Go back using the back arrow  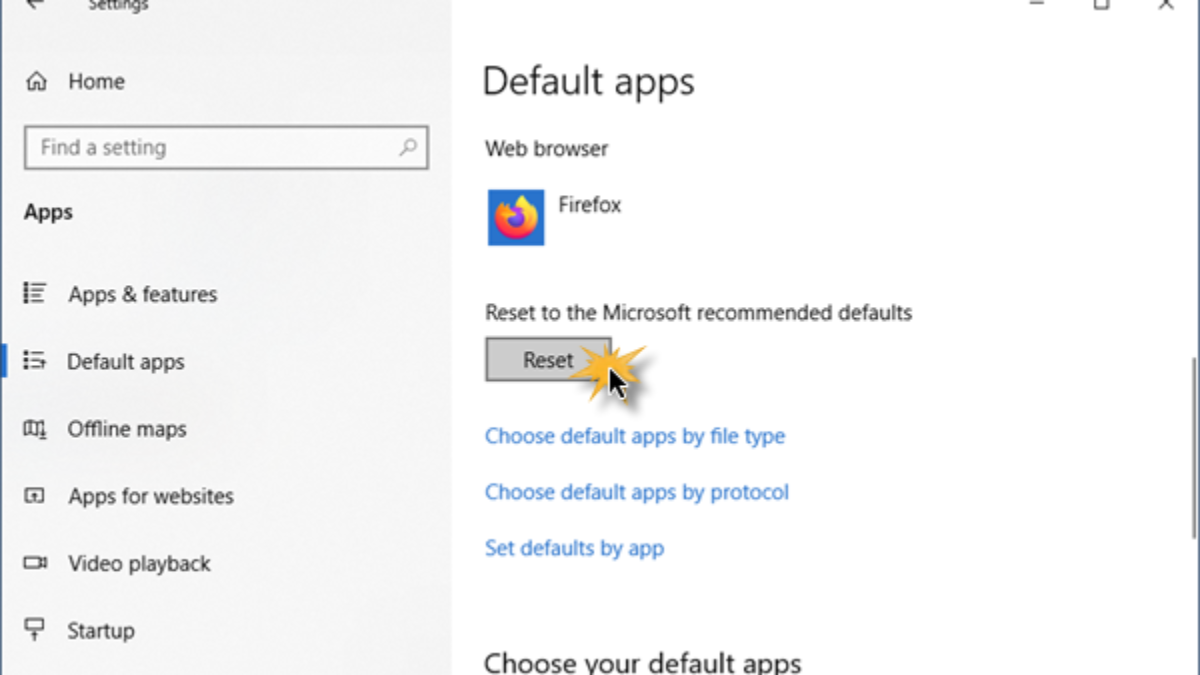click(x=36, y=5)
